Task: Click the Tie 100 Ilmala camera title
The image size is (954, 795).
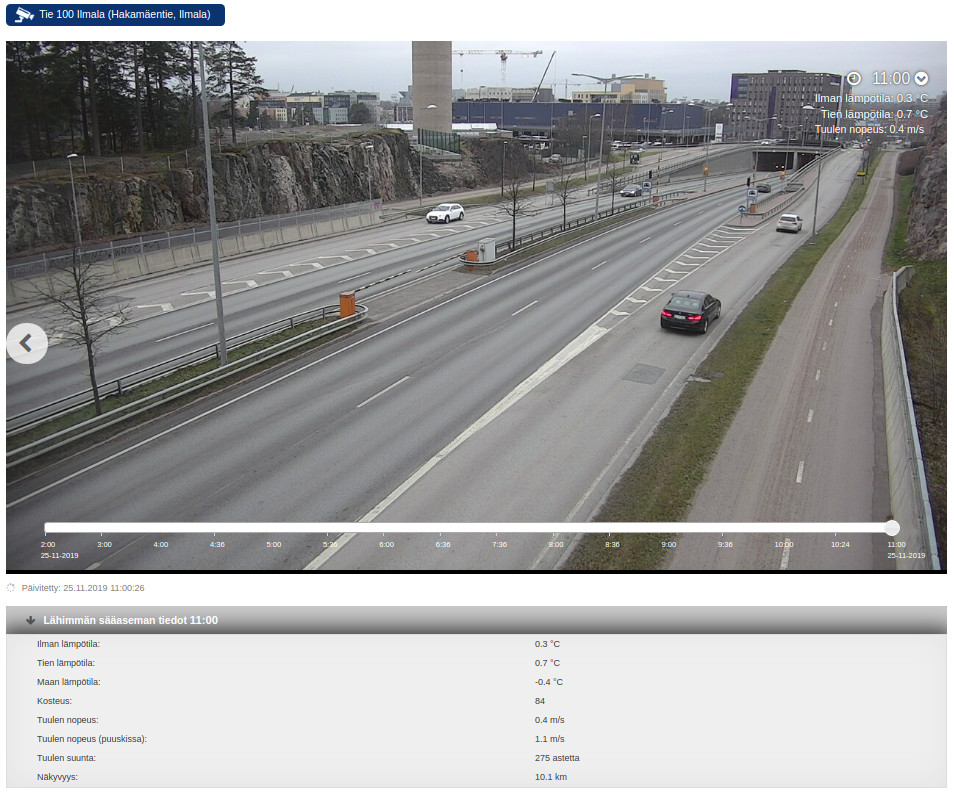Action: (x=124, y=15)
